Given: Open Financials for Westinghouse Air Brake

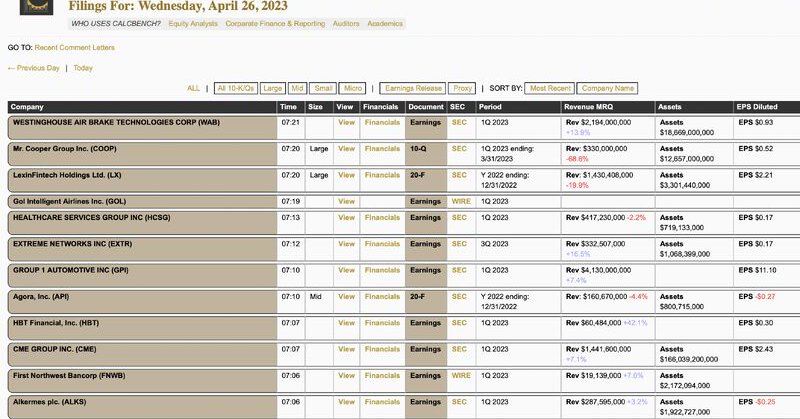Looking at the screenshot, I should click(x=382, y=122).
